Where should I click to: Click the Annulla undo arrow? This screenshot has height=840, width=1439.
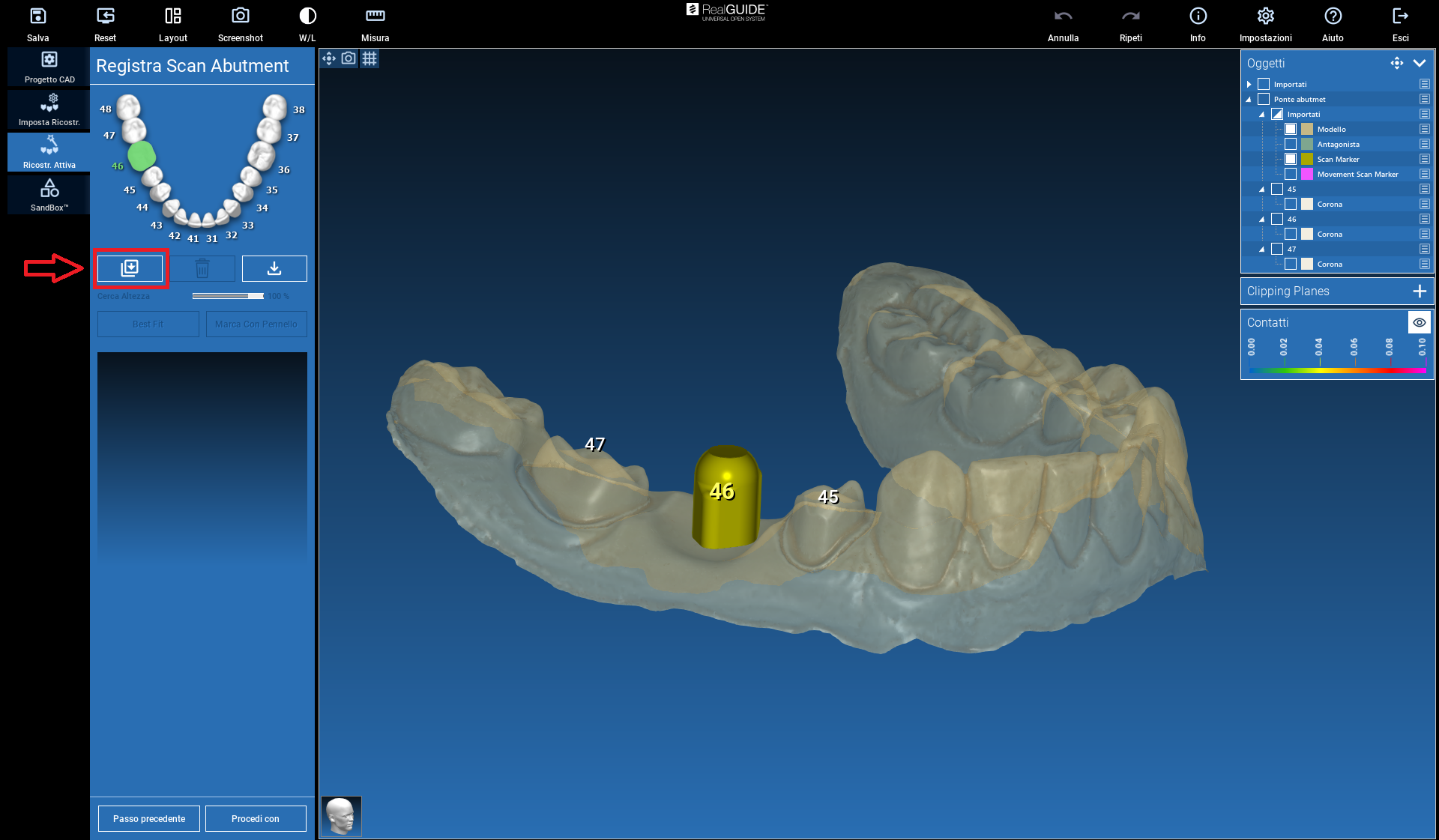pos(1063,16)
